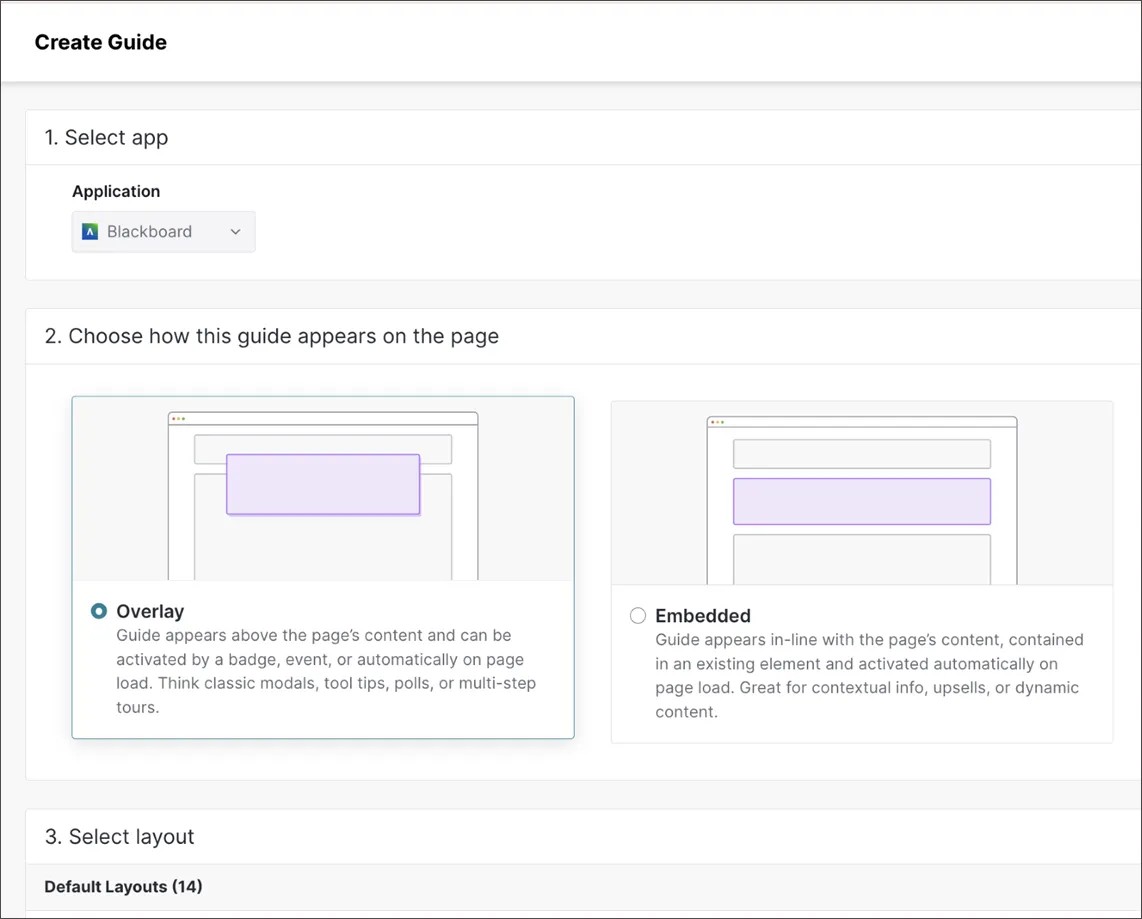Click the filled Overlay radio indicator
This screenshot has height=919, width=1142.
point(98,611)
